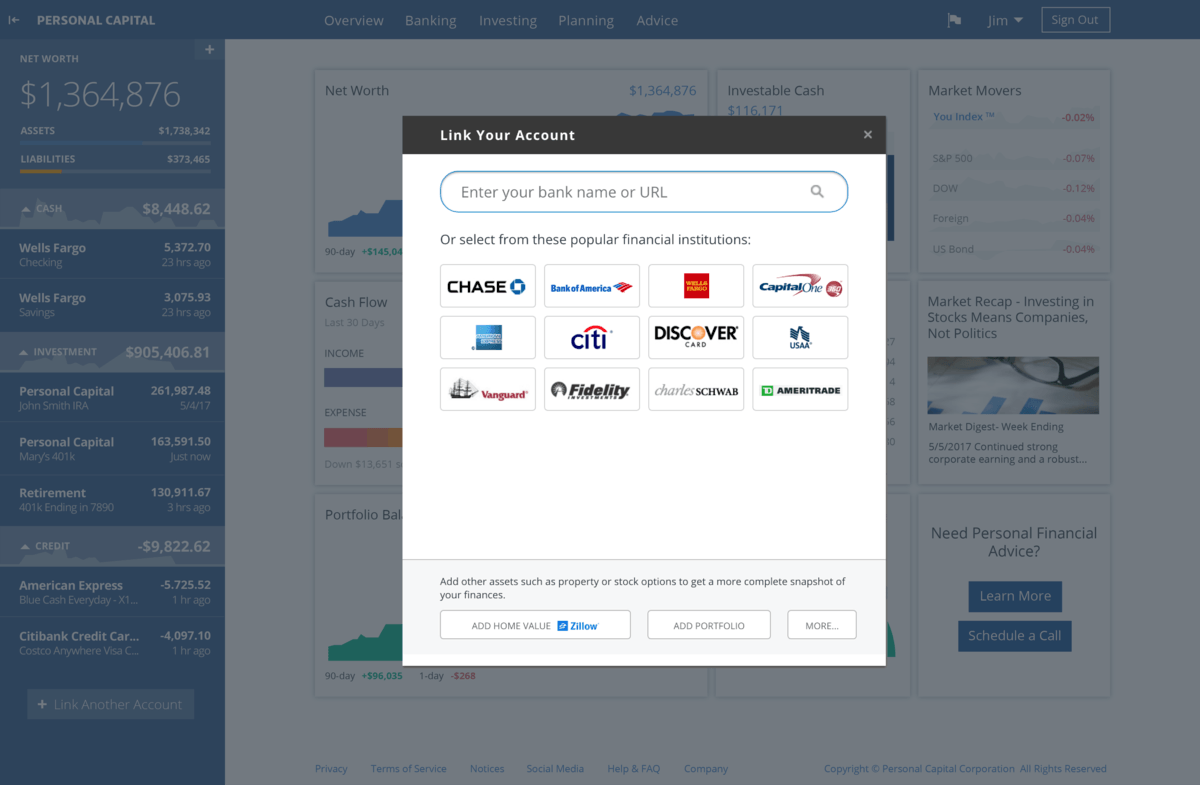Click the Privacy footer link
Viewport: 1200px width, 785px height.
coord(331,769)
